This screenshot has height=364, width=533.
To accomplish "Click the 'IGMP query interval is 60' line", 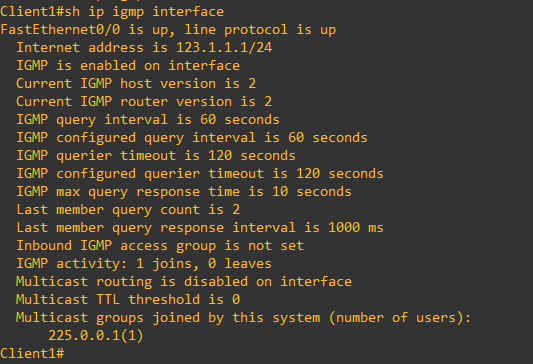I will [148, 120].
